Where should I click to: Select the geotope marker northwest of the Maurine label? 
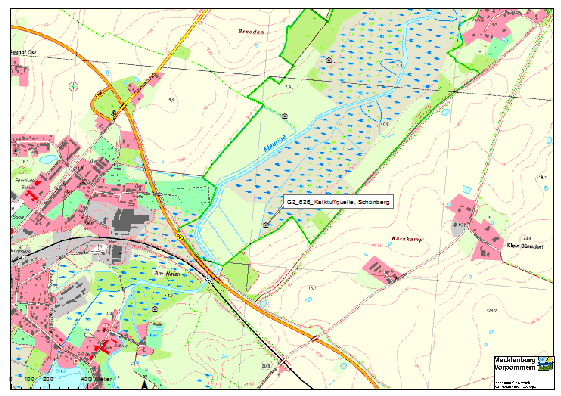(x=285, y=116)
